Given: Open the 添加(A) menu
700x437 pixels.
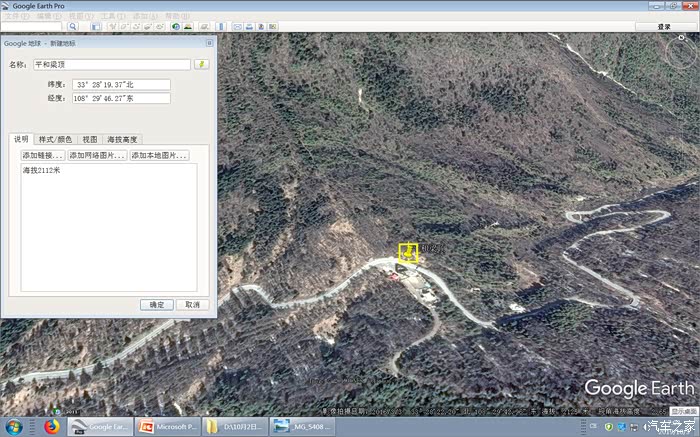Looking at the screenshot, I should pos(146,16).
